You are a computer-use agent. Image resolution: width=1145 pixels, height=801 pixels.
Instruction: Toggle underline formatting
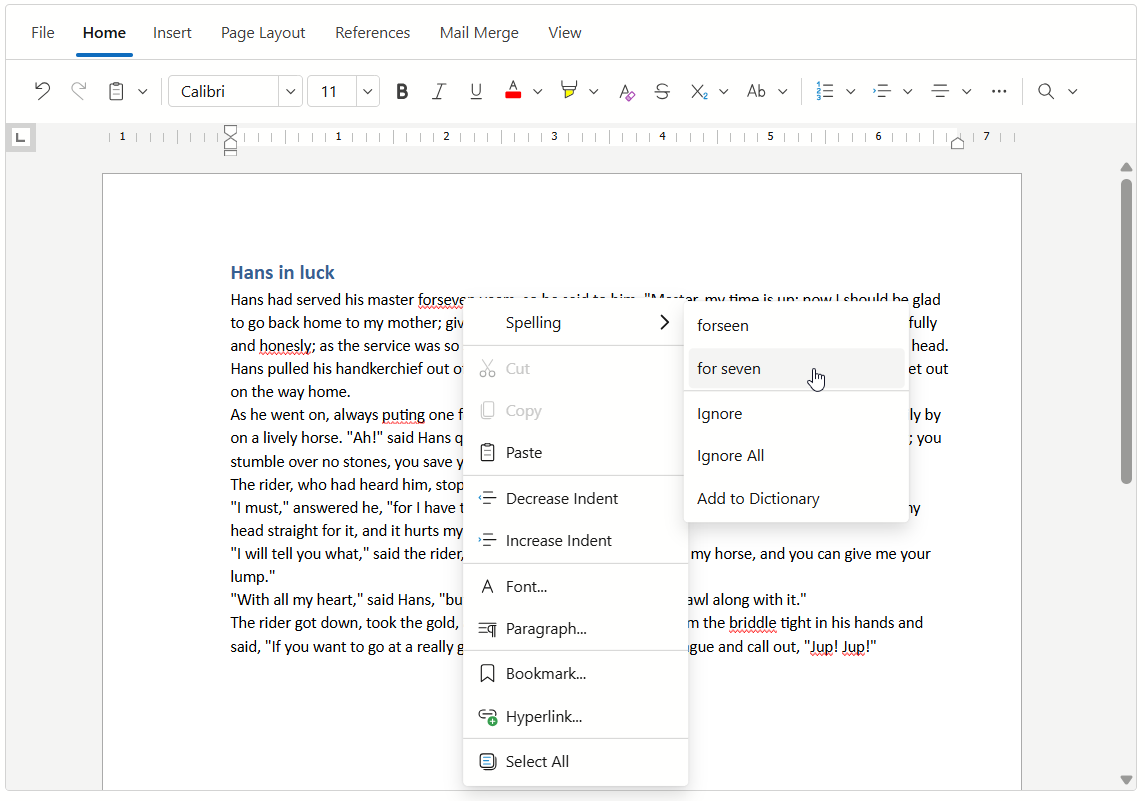pos(476,90)
